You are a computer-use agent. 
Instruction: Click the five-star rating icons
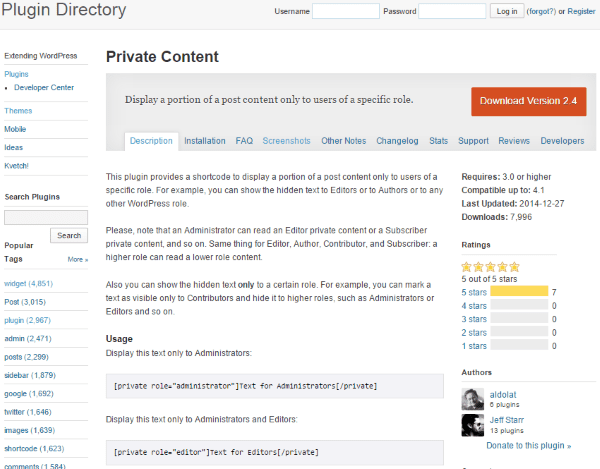pos(490,267)
